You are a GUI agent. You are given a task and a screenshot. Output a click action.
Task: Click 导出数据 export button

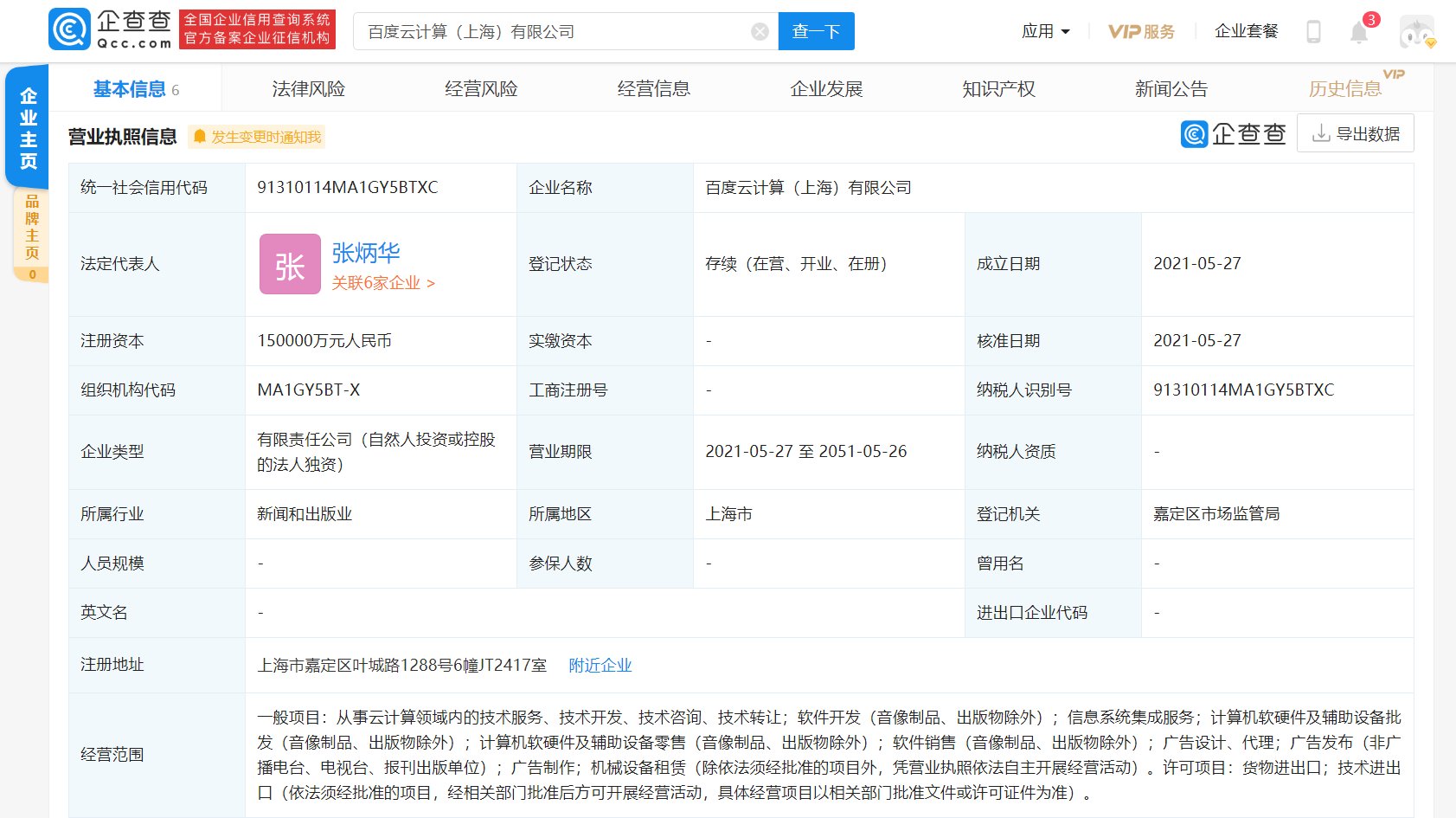click(1355, 133)
